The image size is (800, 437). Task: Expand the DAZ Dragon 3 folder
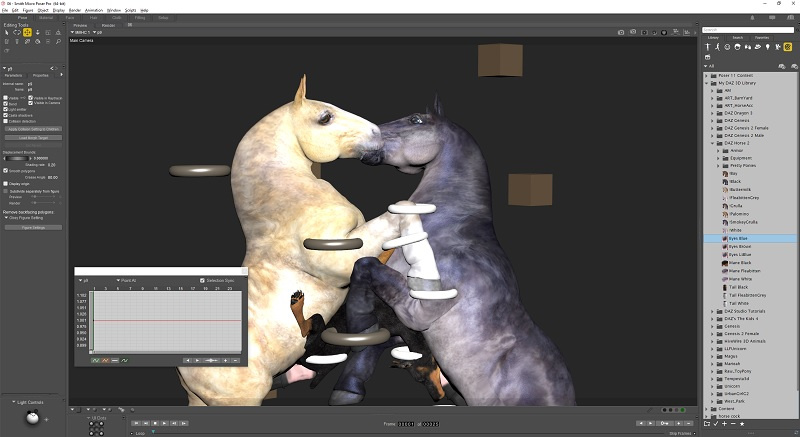713,113
